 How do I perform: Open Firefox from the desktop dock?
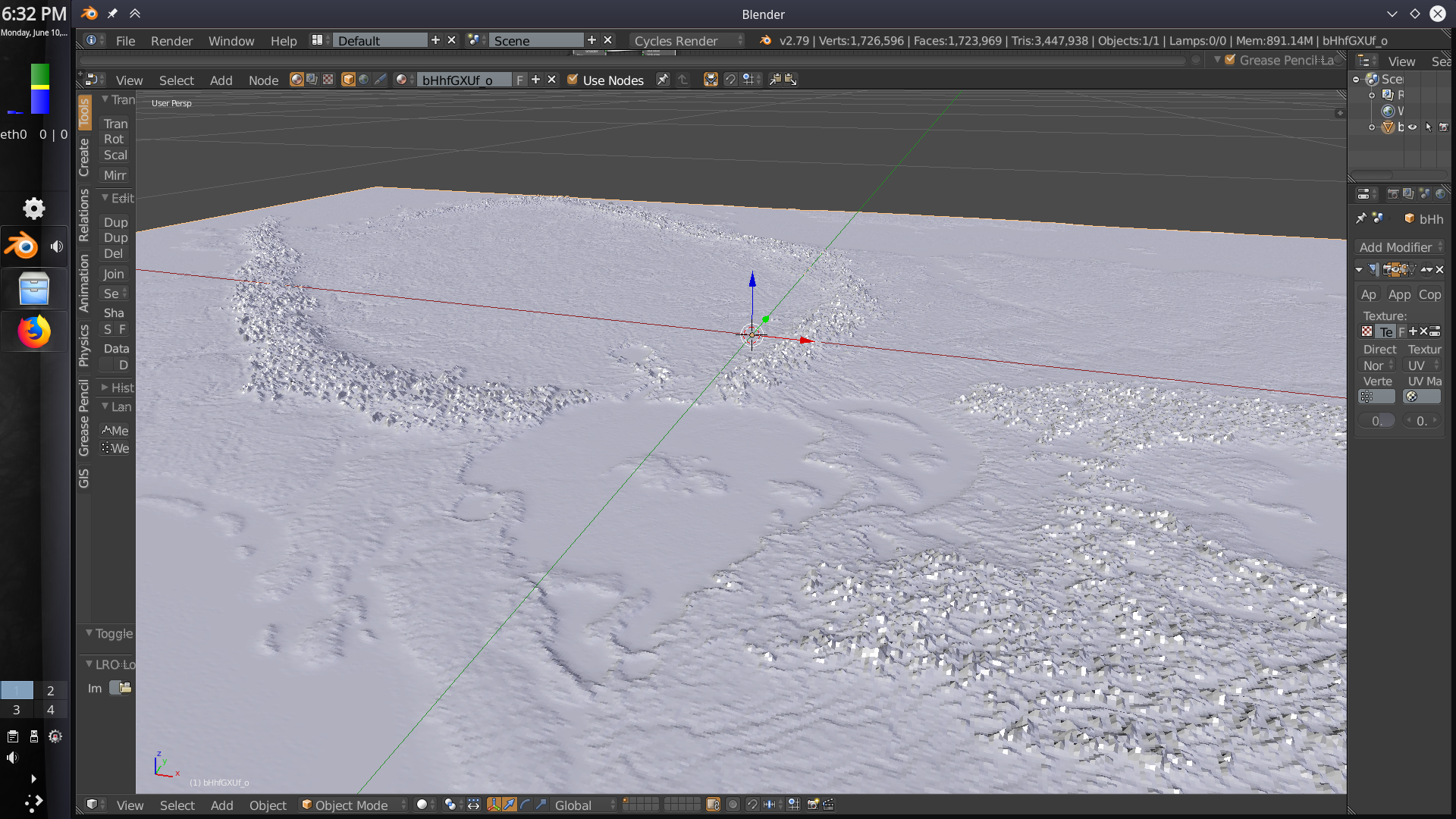point(34,331)
